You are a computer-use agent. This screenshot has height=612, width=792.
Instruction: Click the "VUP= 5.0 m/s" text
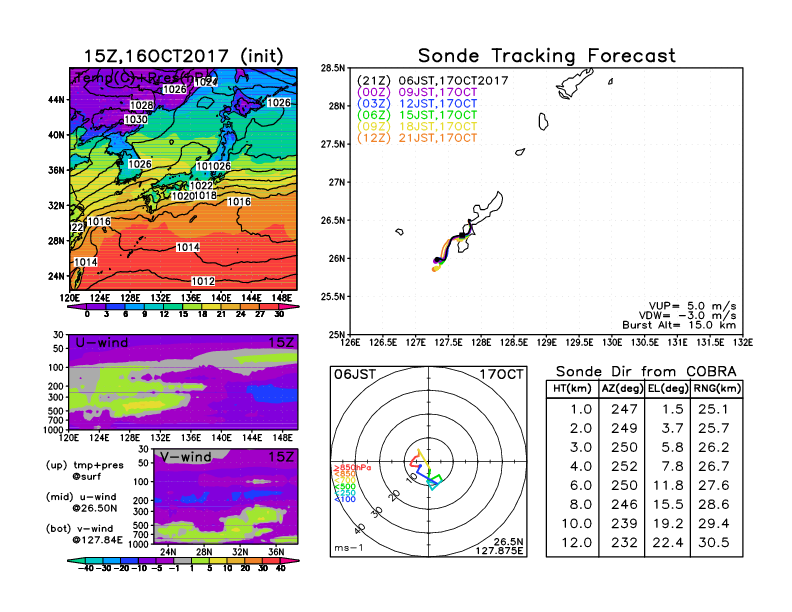[x=692, y=306]
